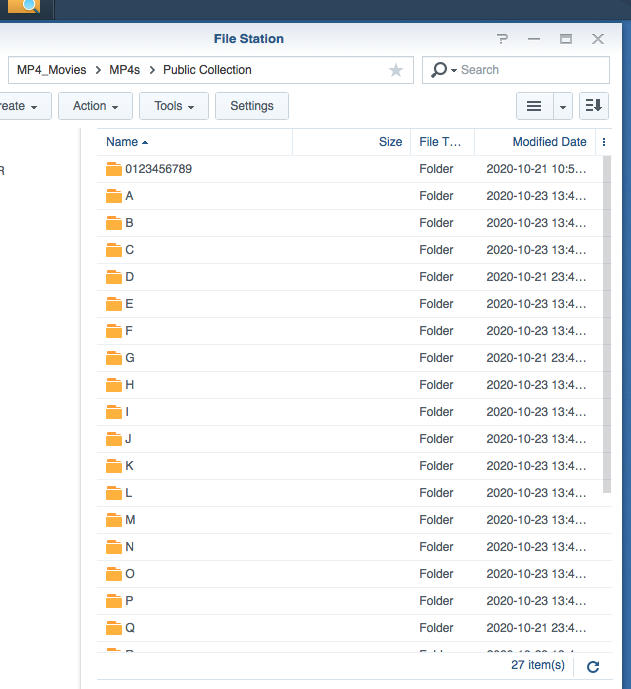Open the Tools dropdown menu
631x689 pixels.
point(174,106)
